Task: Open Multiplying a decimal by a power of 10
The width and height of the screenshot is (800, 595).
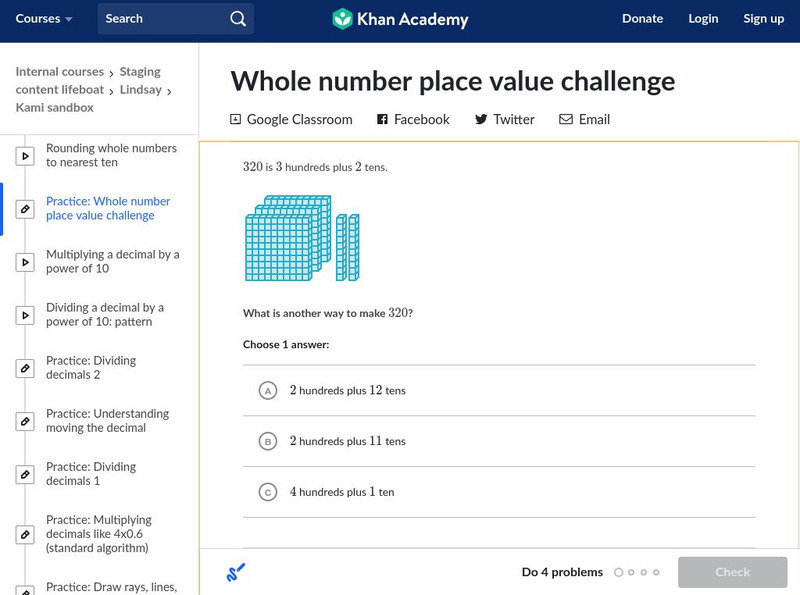Action: point(112,261)
